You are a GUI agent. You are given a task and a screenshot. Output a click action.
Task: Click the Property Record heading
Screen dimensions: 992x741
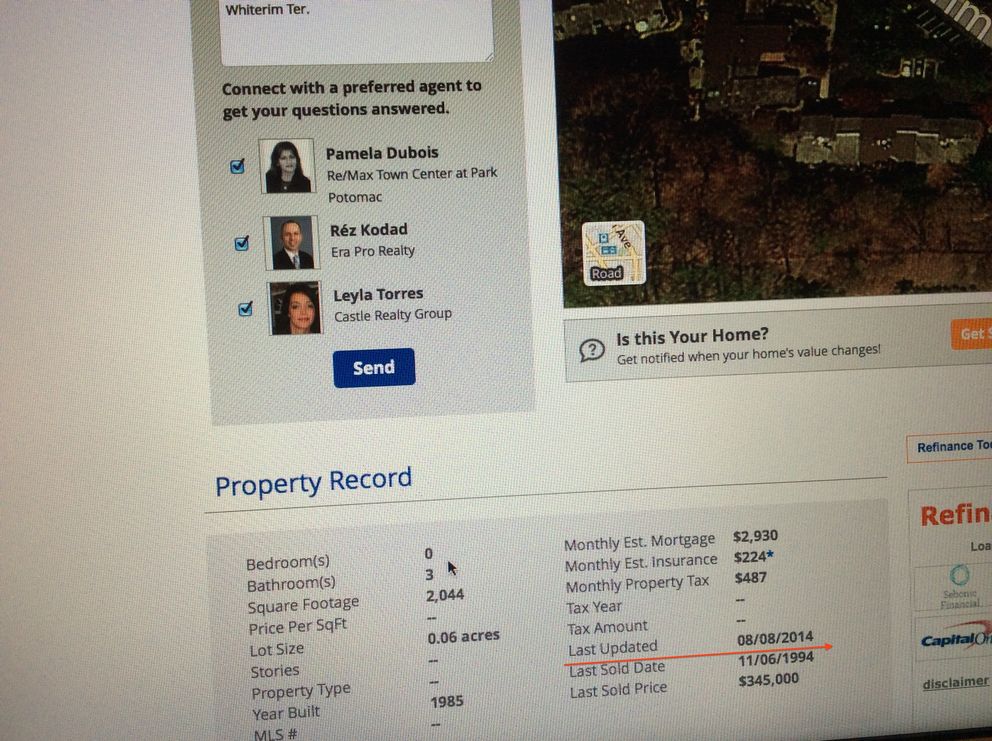click(313, 482)
